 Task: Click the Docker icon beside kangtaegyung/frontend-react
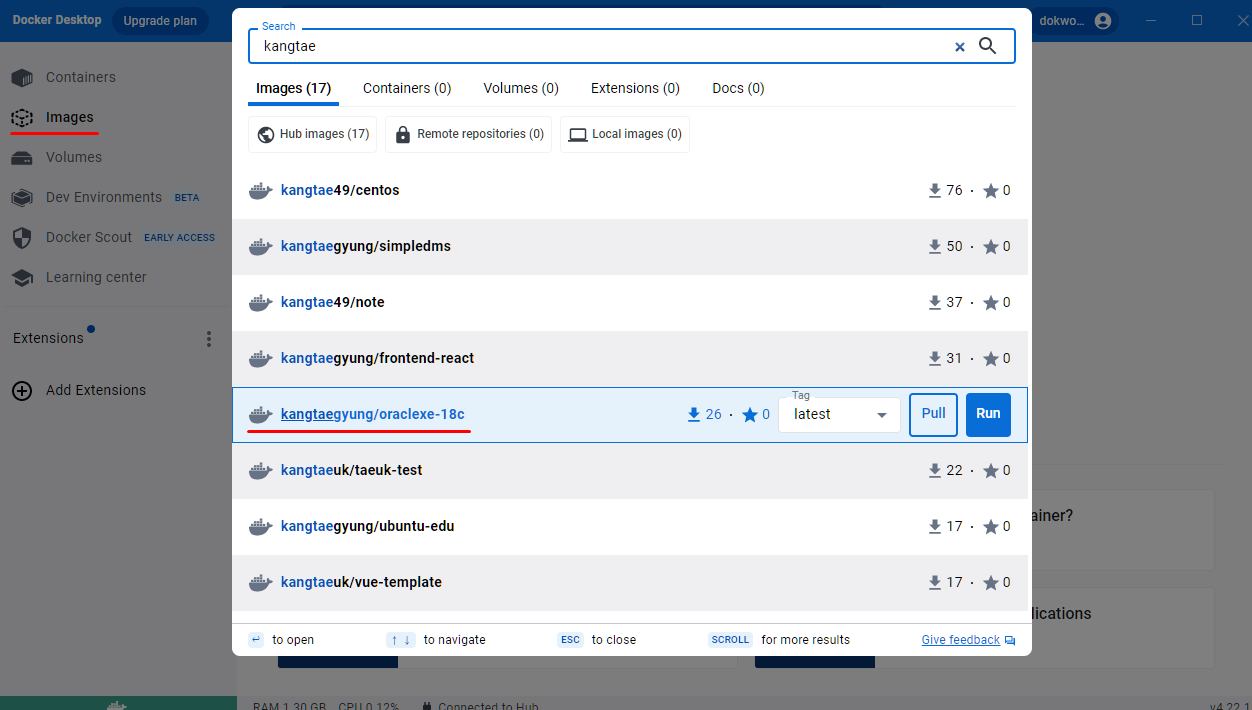click(260, 359)
